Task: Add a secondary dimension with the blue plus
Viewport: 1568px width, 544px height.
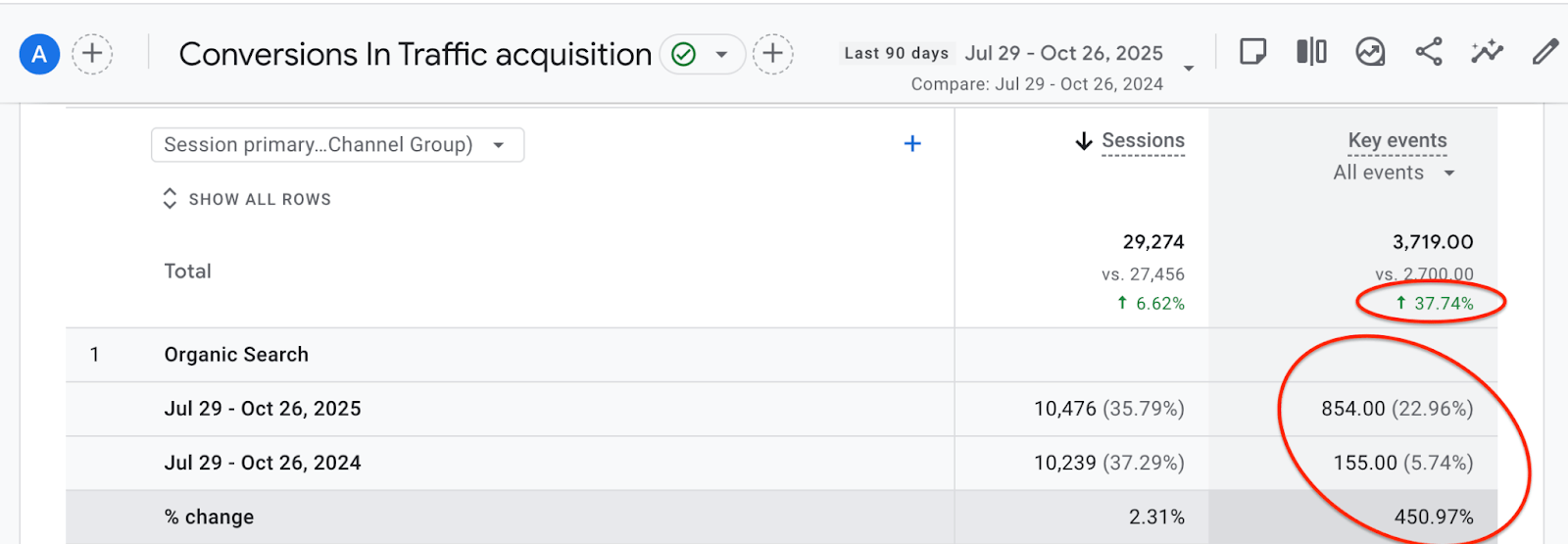Action: tap(912, 144)
